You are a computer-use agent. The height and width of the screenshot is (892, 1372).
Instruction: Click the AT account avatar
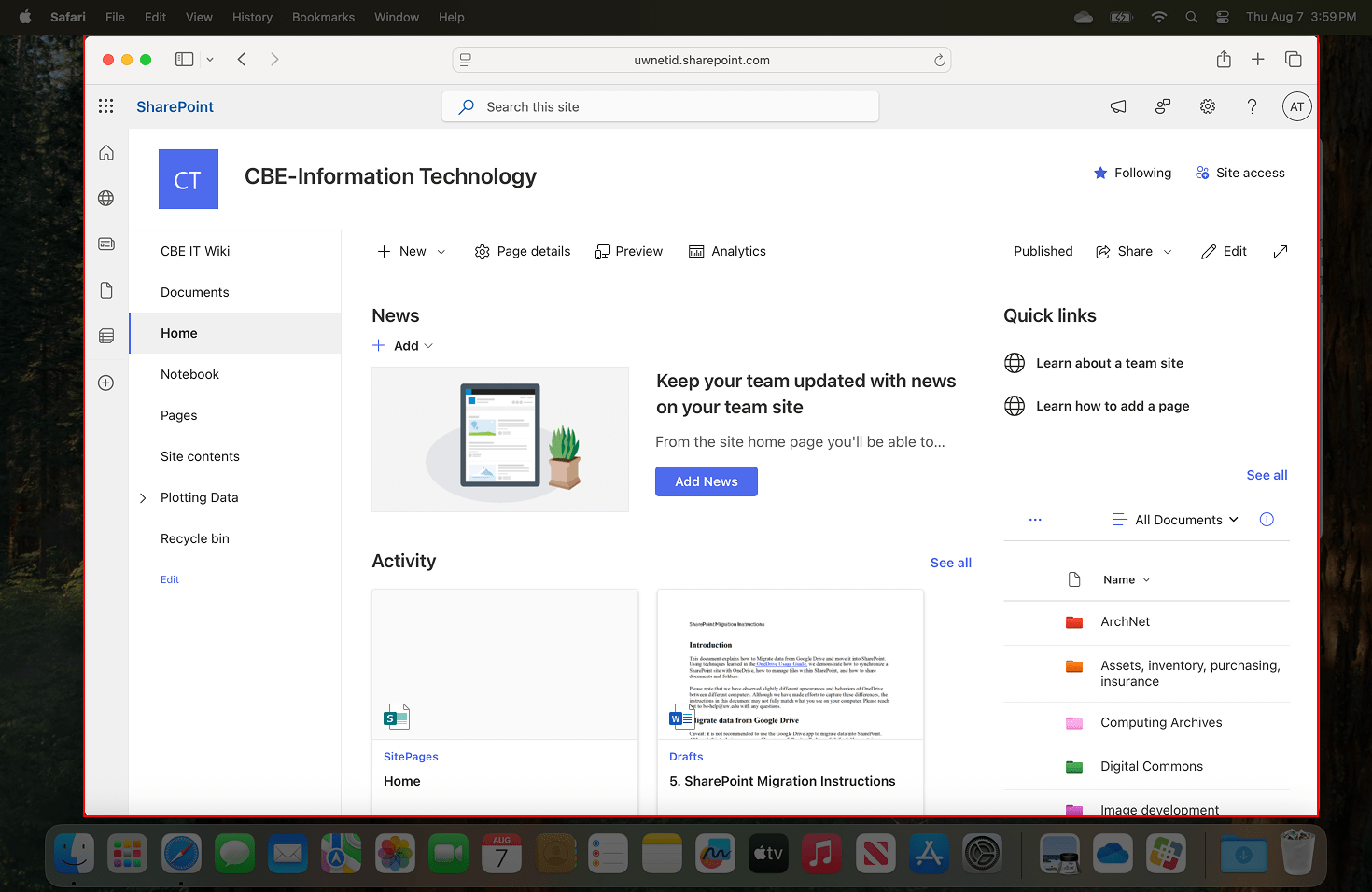coord(1296,105)
